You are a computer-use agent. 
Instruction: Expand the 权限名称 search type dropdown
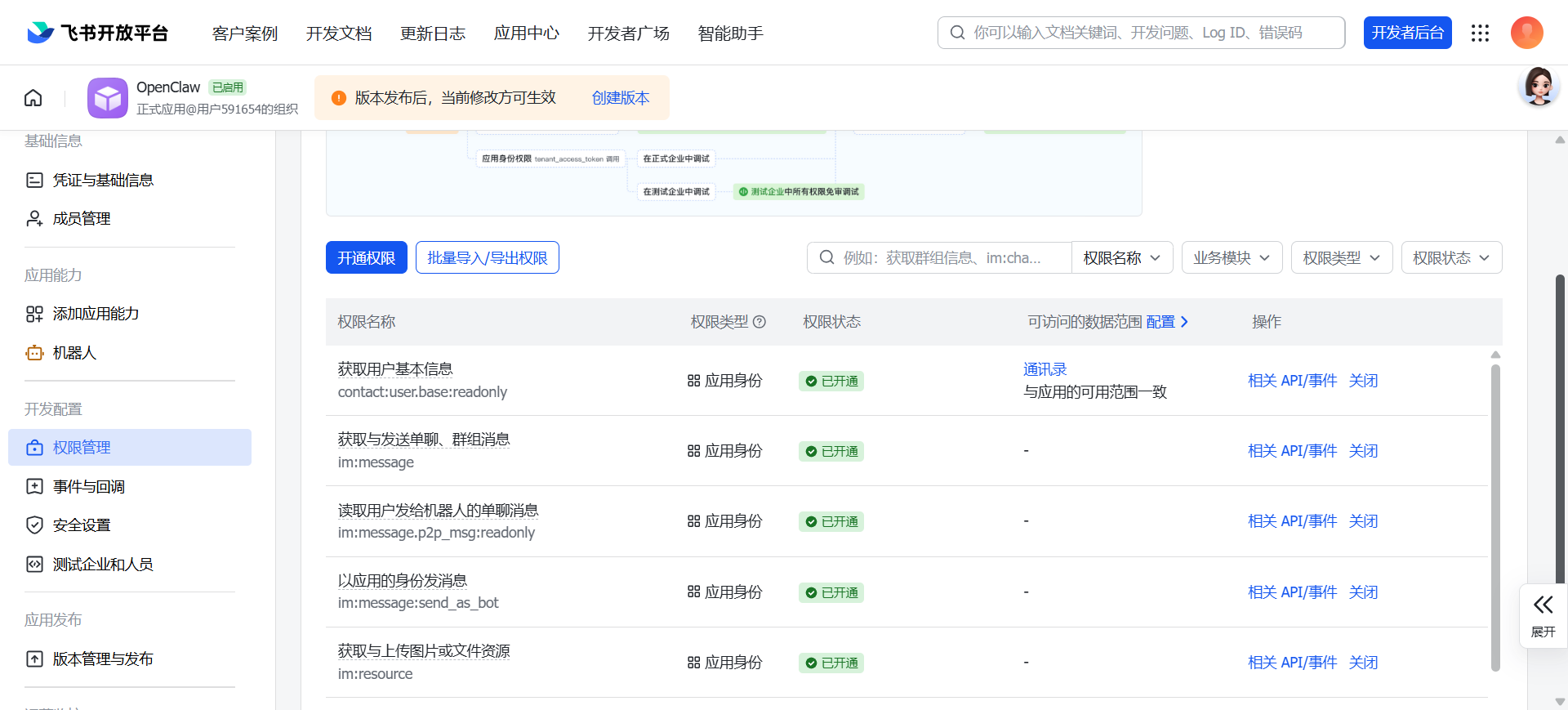[x=1121, y=258]
